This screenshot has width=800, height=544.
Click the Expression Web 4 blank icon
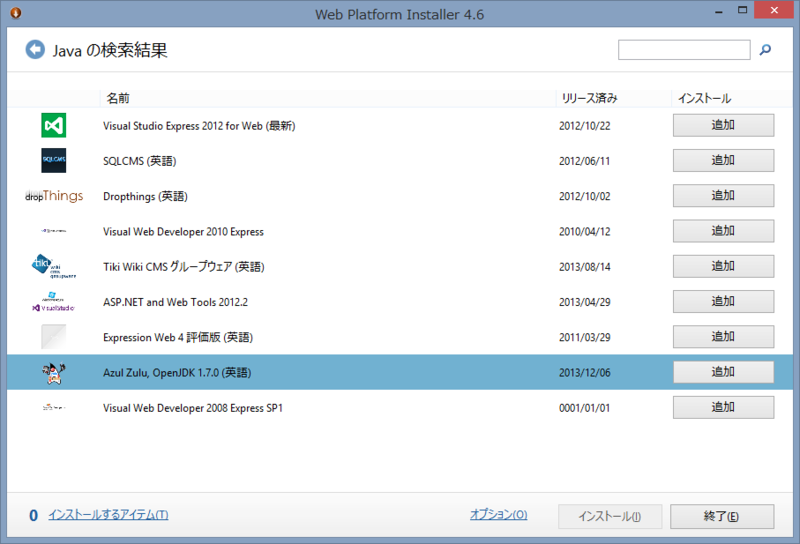(54, 337)
